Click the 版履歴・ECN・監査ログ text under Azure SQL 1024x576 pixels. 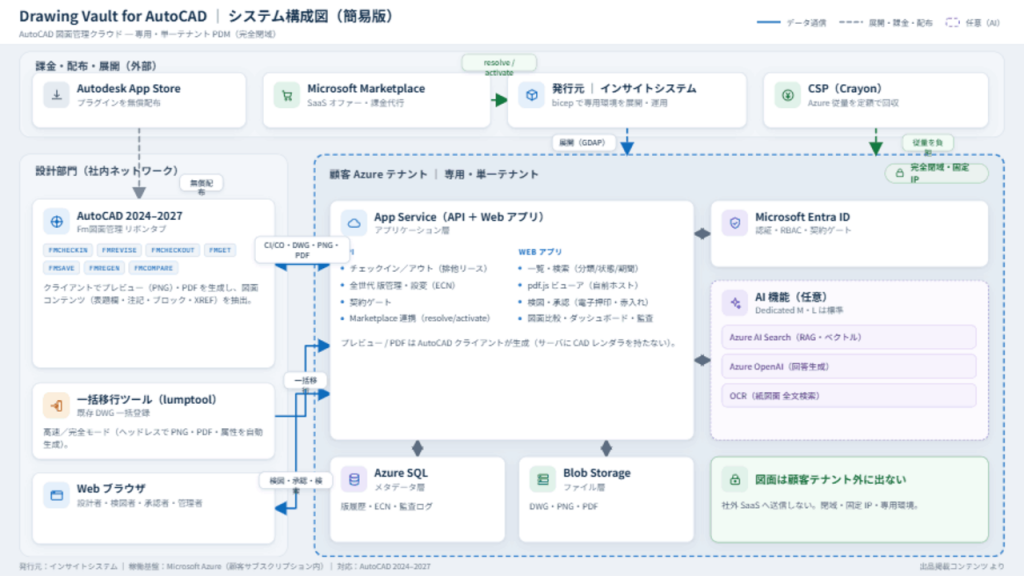(x=386, y=506)
